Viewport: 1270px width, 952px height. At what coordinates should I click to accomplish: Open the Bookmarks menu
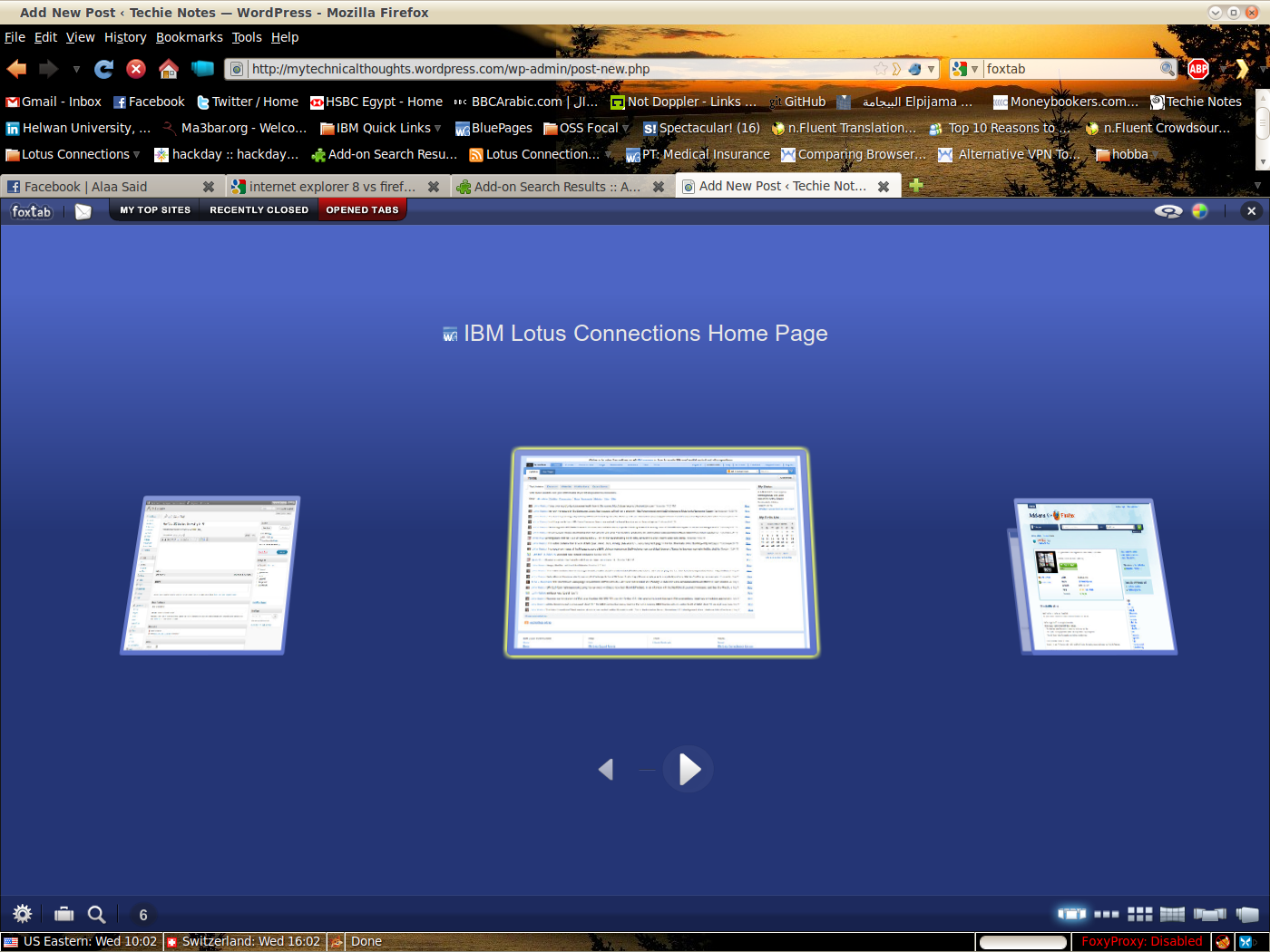click(x=189, y=37)
